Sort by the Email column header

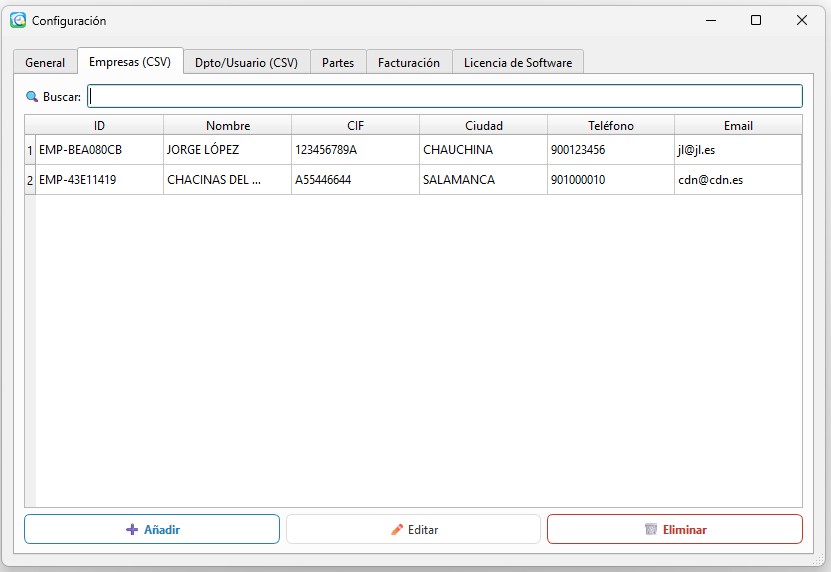coord(738,126)
